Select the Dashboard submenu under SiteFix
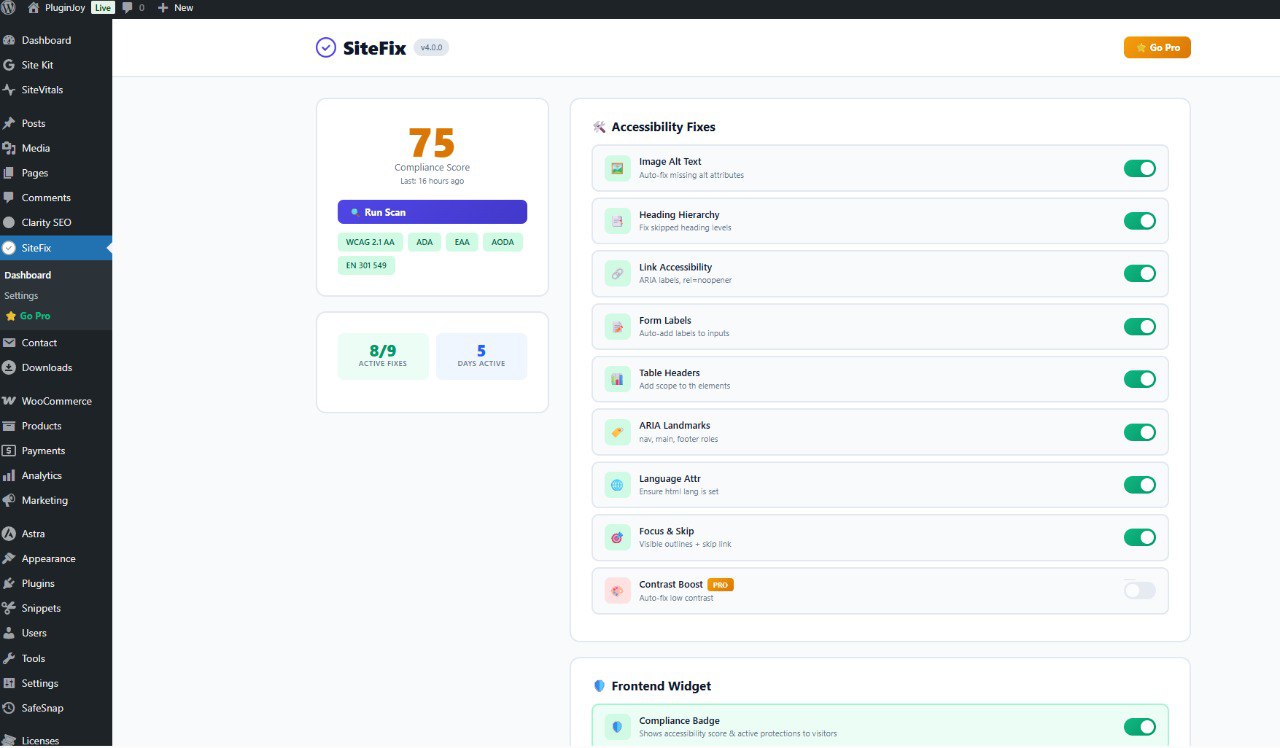The height and width of the screenshot is (748, 1280). tap(28, 275)
